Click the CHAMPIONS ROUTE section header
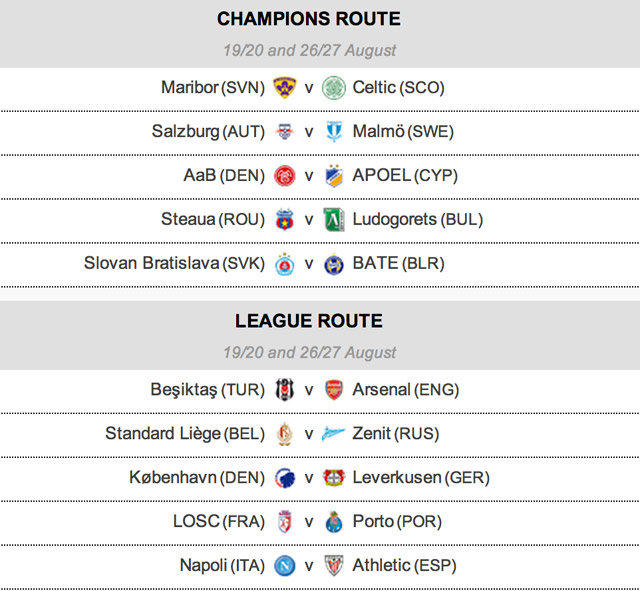 [x=309, y=19]
